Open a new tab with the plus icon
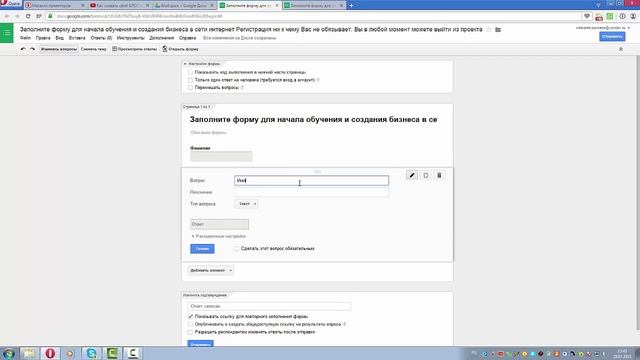Viewport: 640px width, 360px height. pyautogui.click(x=351, y=5)
